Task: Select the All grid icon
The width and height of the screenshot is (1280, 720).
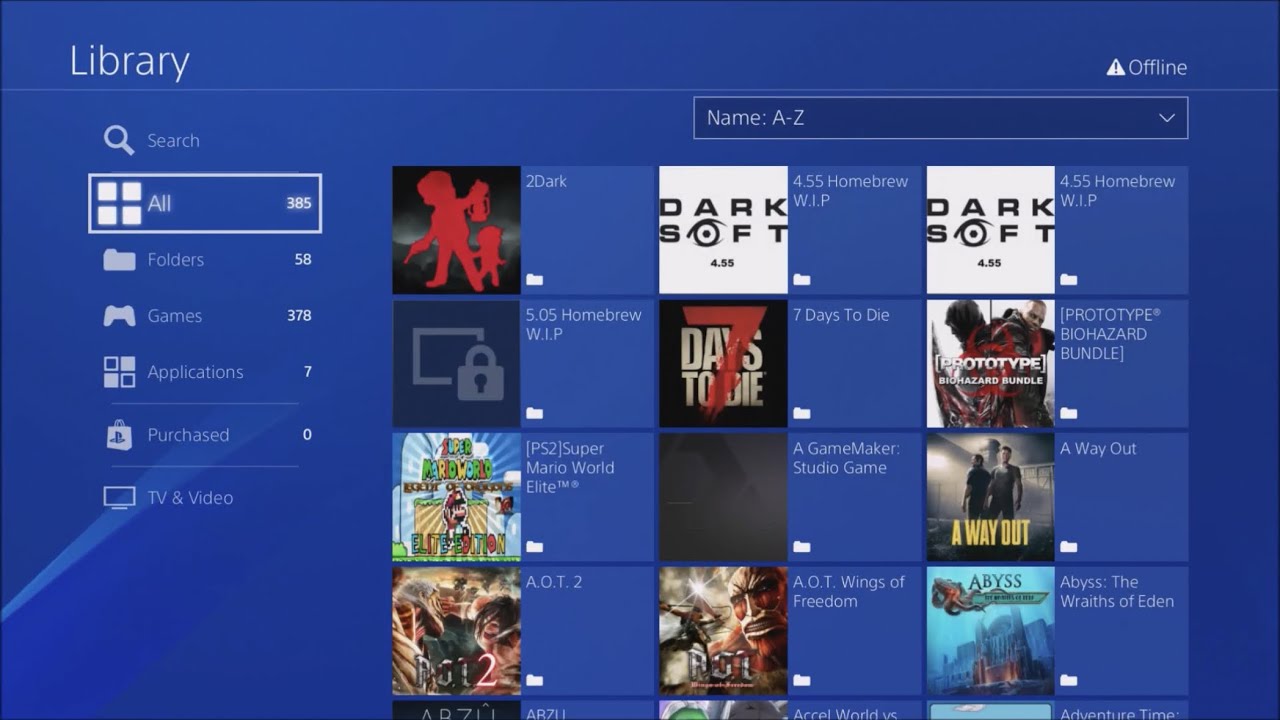Action: click(119, 203)
